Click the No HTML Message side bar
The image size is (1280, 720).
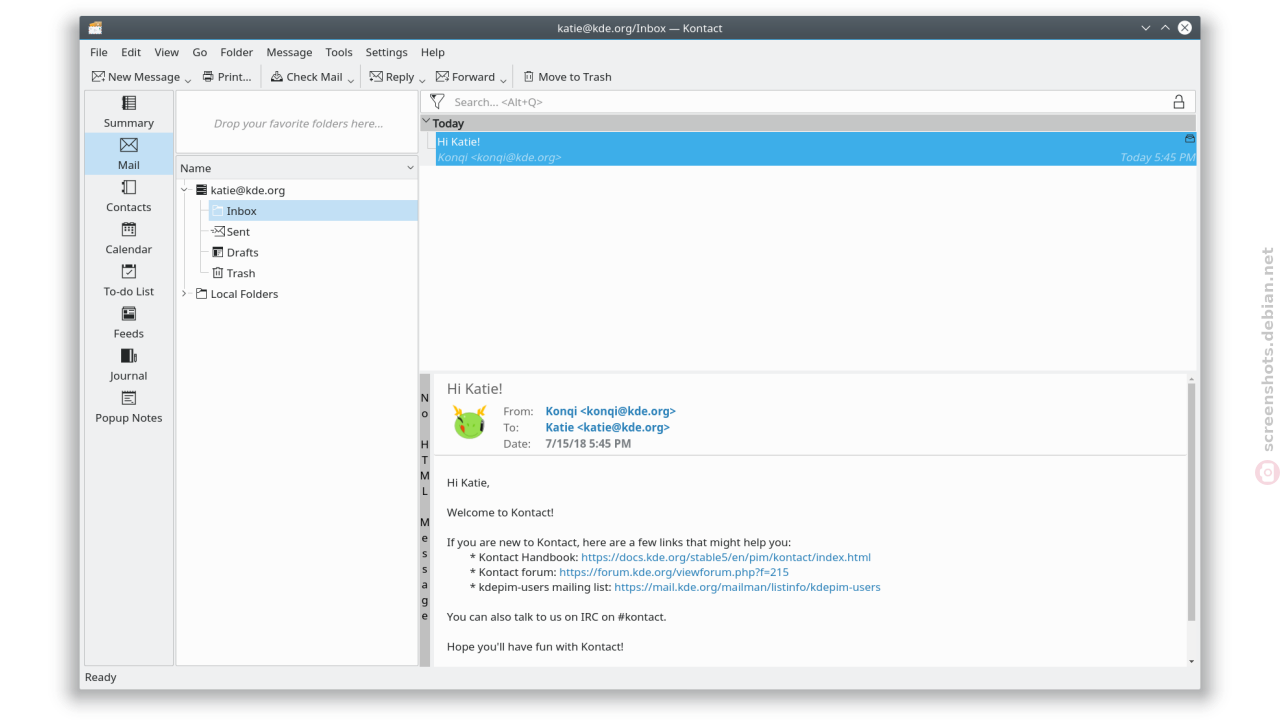425,520
